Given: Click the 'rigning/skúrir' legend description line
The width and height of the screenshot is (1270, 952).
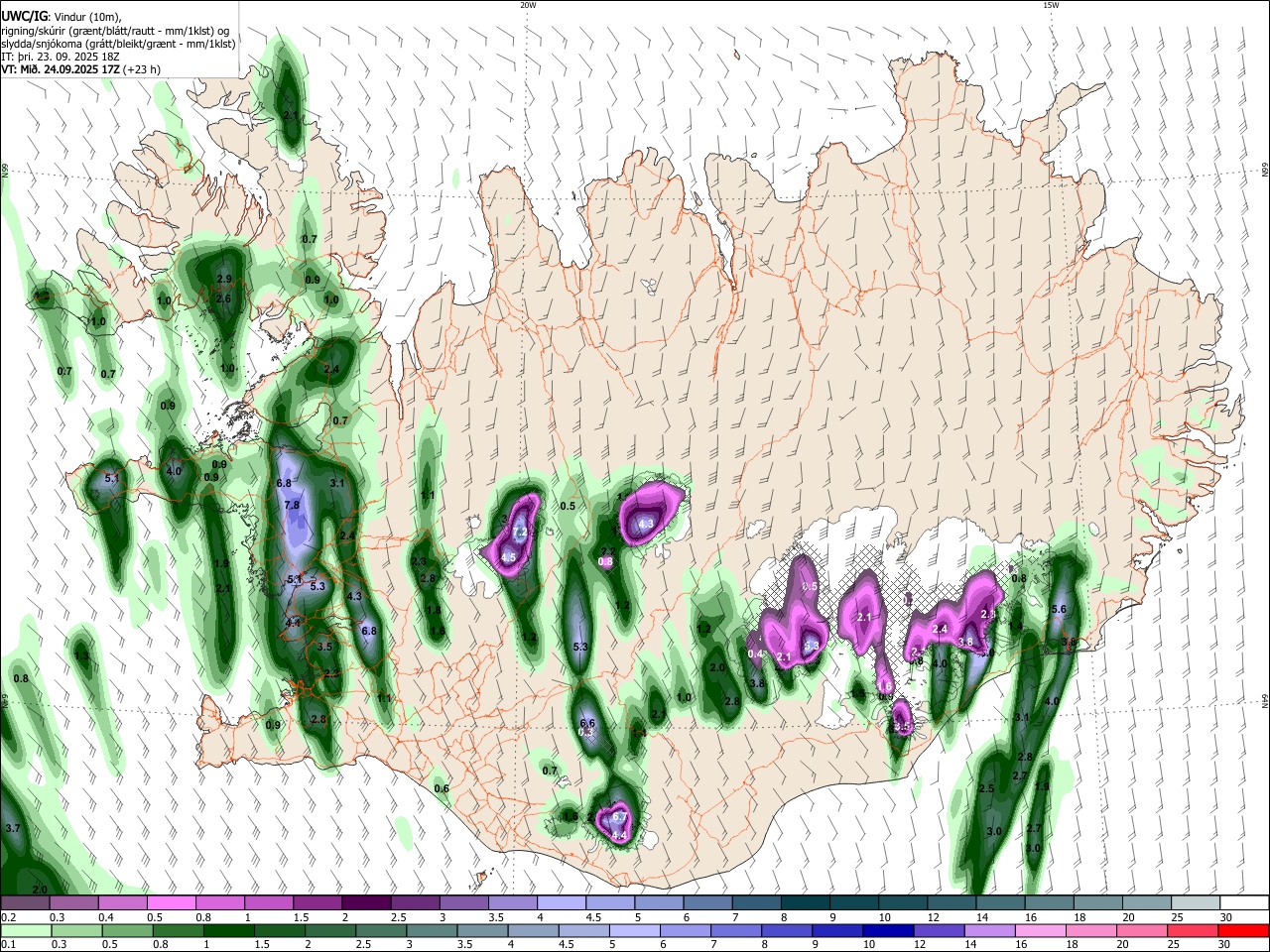Looking at the screenshot, I should pyautogui.click(x=116, y=30).
